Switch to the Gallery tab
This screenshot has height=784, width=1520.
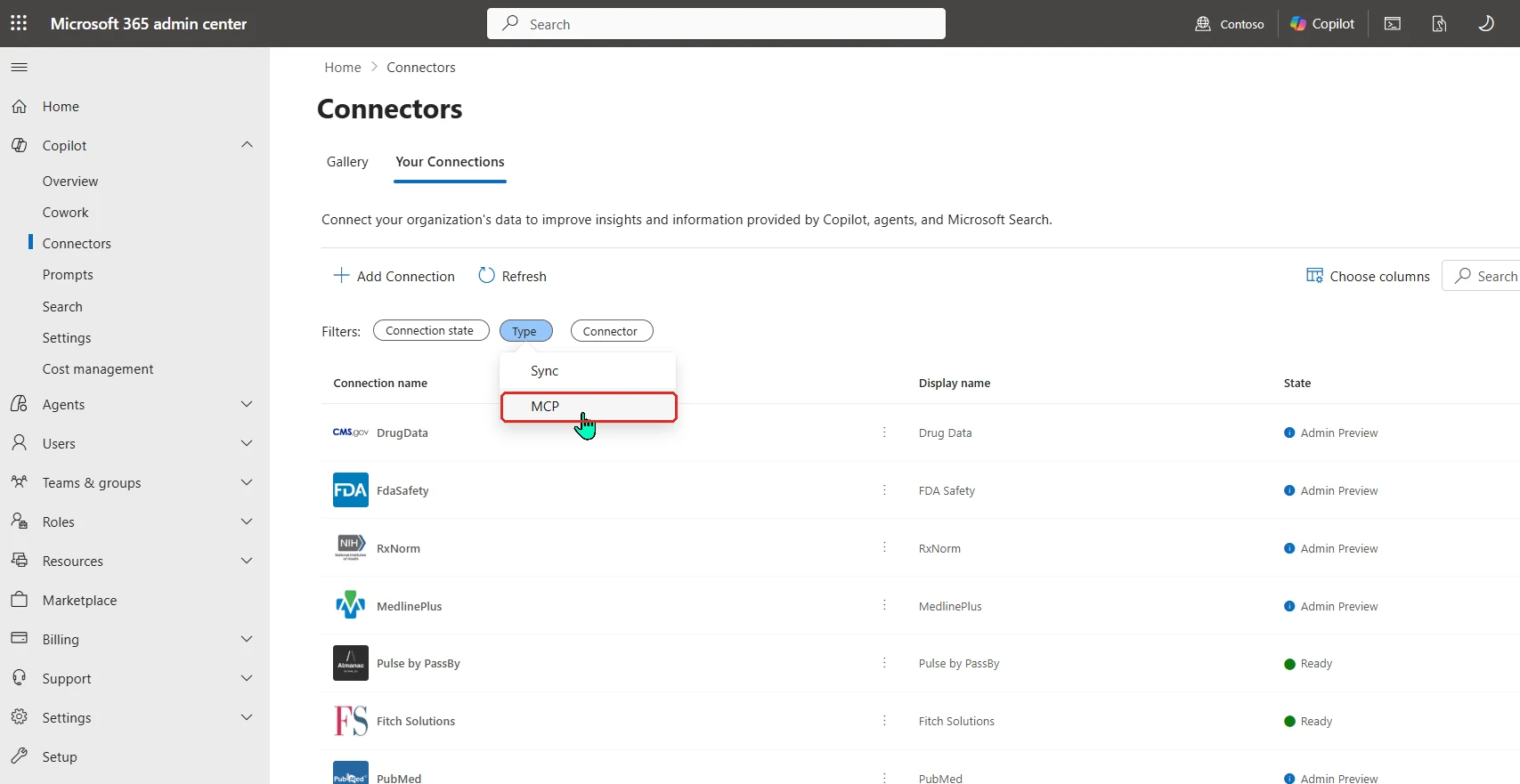347,162
